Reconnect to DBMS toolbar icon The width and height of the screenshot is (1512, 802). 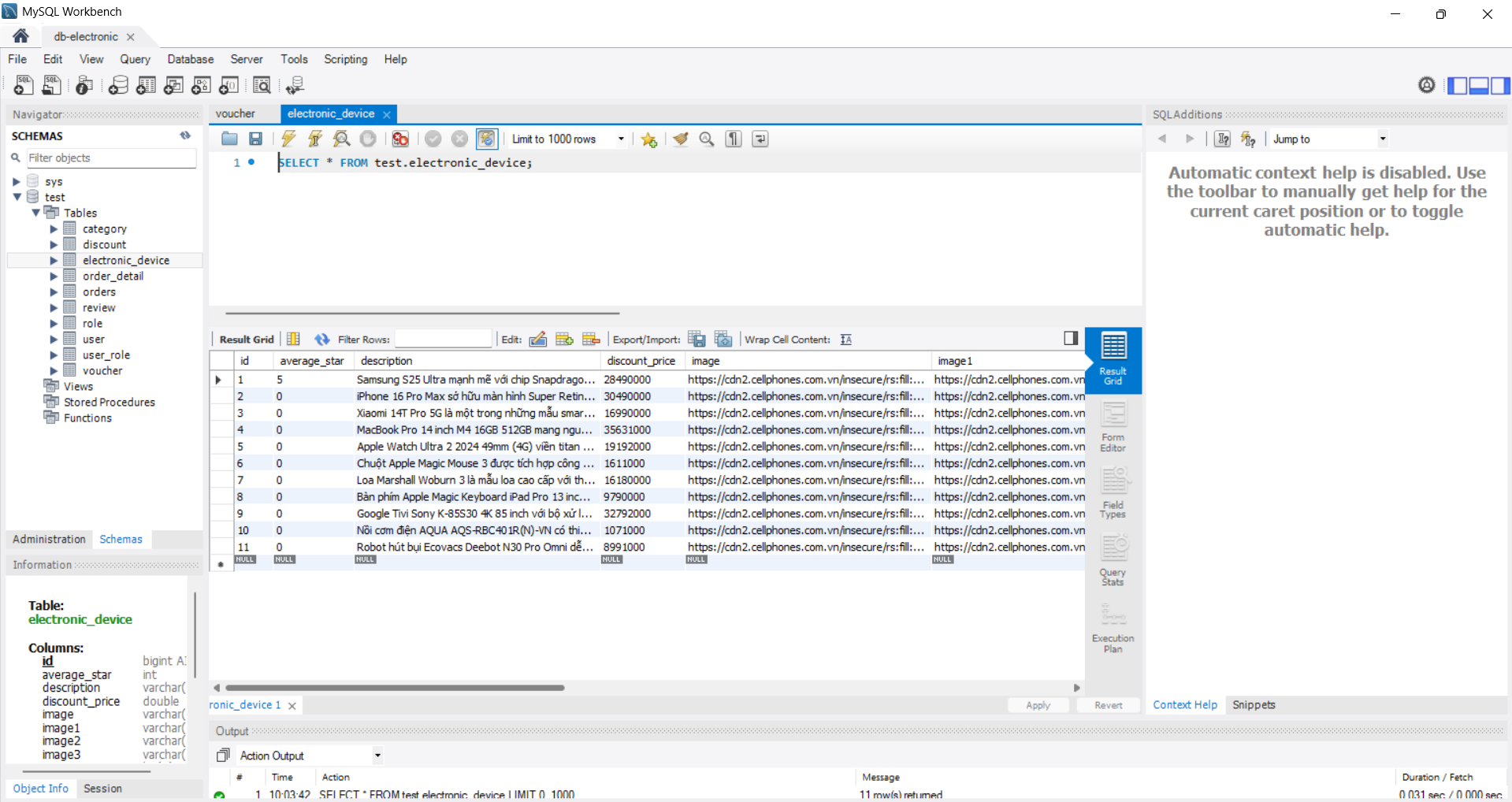tap(295, 85)
